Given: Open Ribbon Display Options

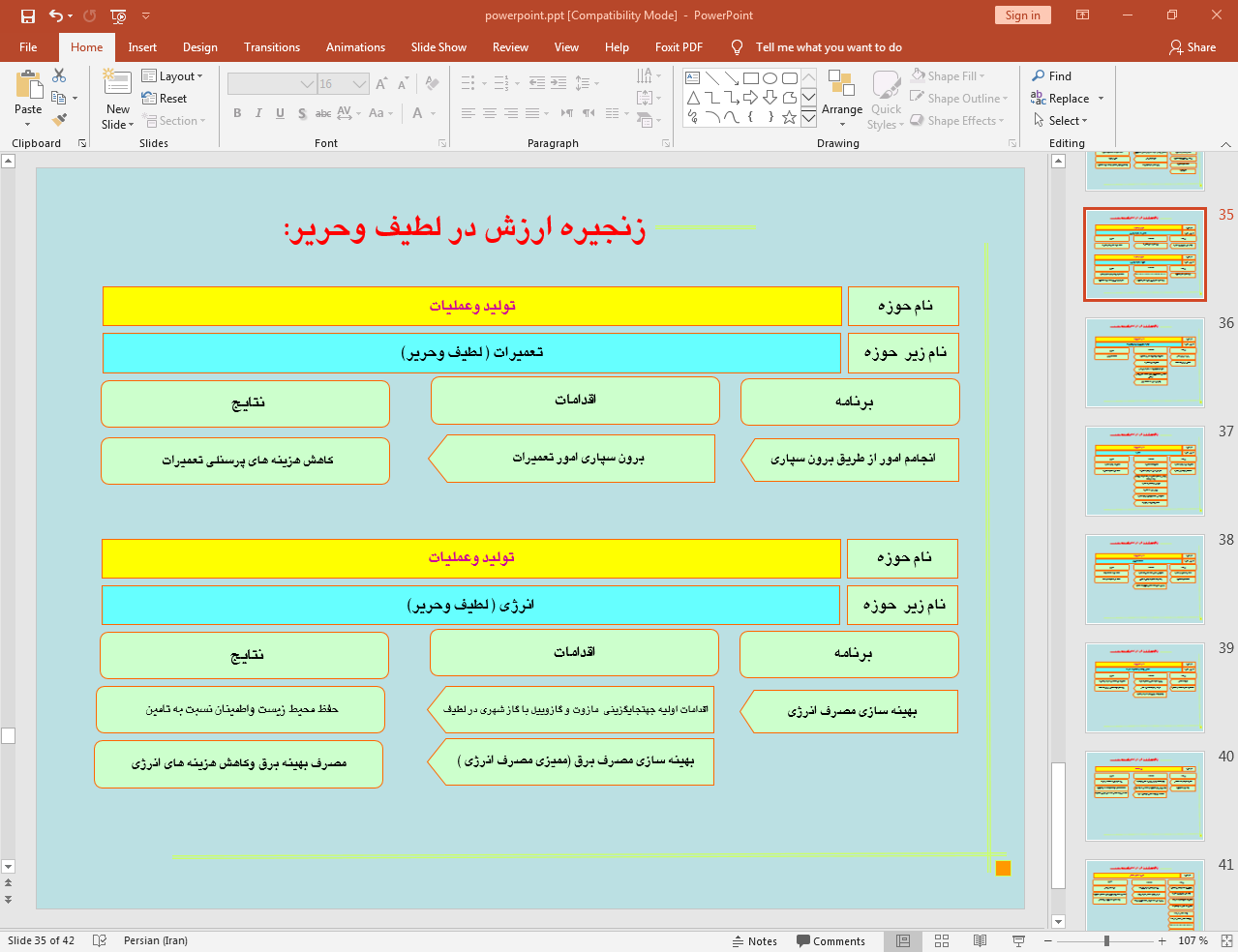Looking at the screenshot, I should 1083,15.
